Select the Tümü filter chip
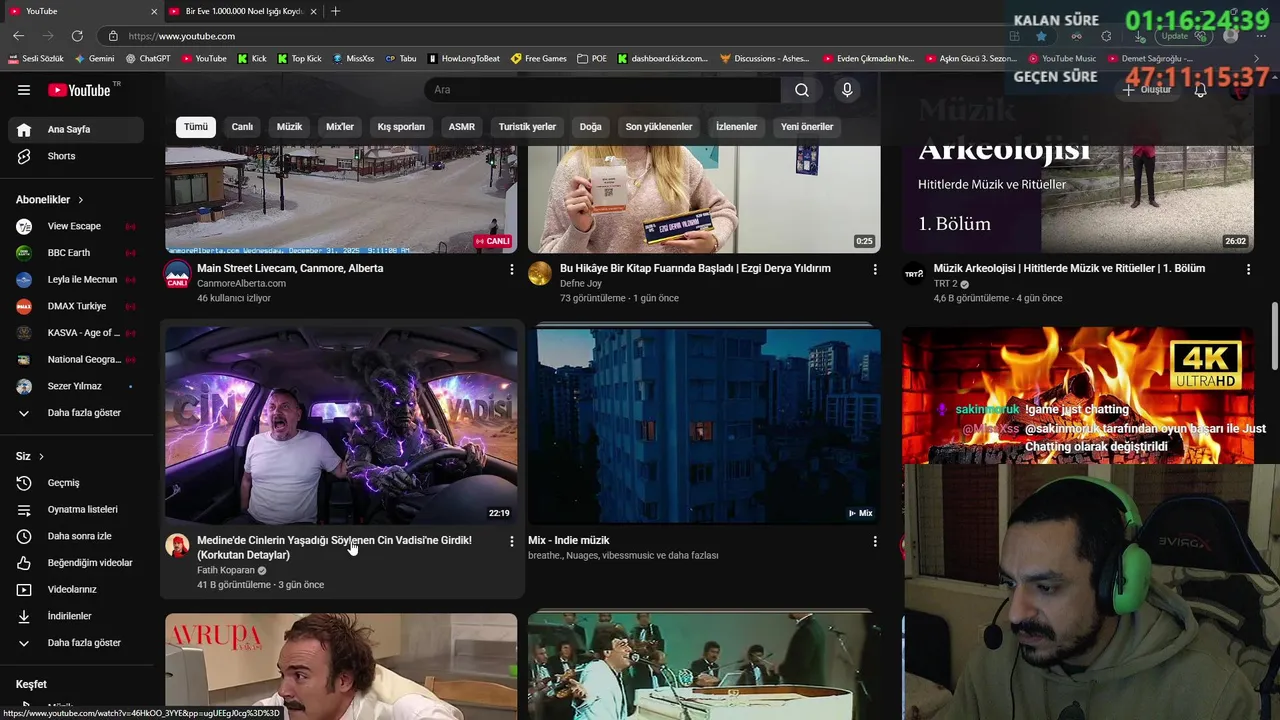Viewport: 1280px width, 720px height. pos(196,127)
